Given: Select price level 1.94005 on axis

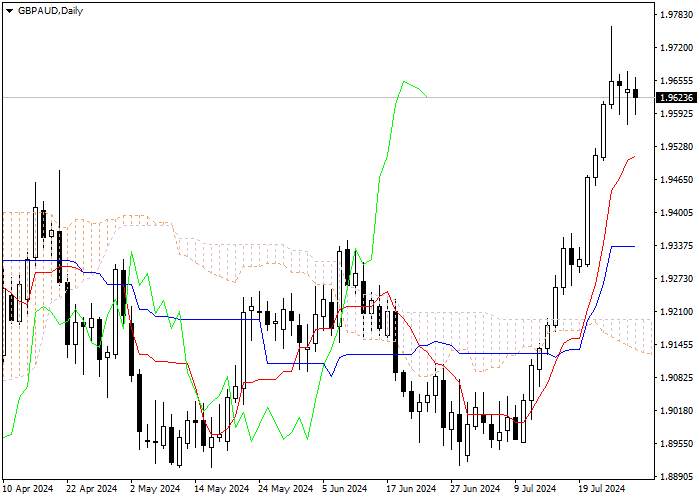Looking at the screenshot, I should tap(676, 212).
